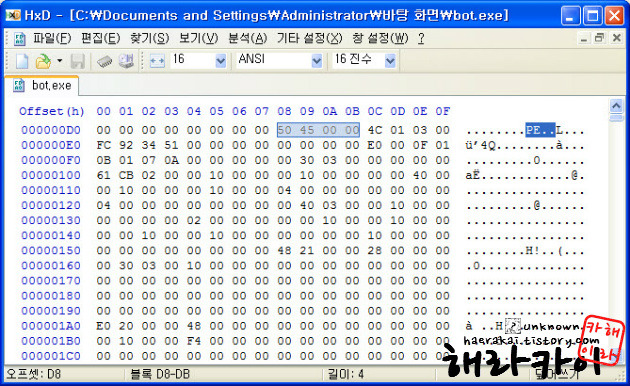This screenshot has width=630, height=386.
Task: Restore the inner document window
Action: pyautogui.click(x=599, y=39)
